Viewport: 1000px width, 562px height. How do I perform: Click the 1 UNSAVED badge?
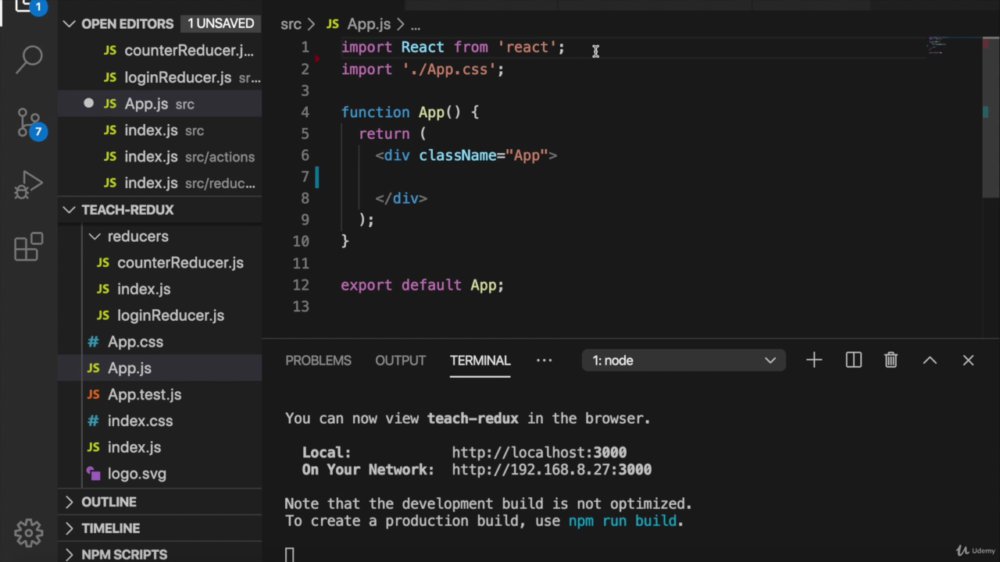(x=221, y=24)
